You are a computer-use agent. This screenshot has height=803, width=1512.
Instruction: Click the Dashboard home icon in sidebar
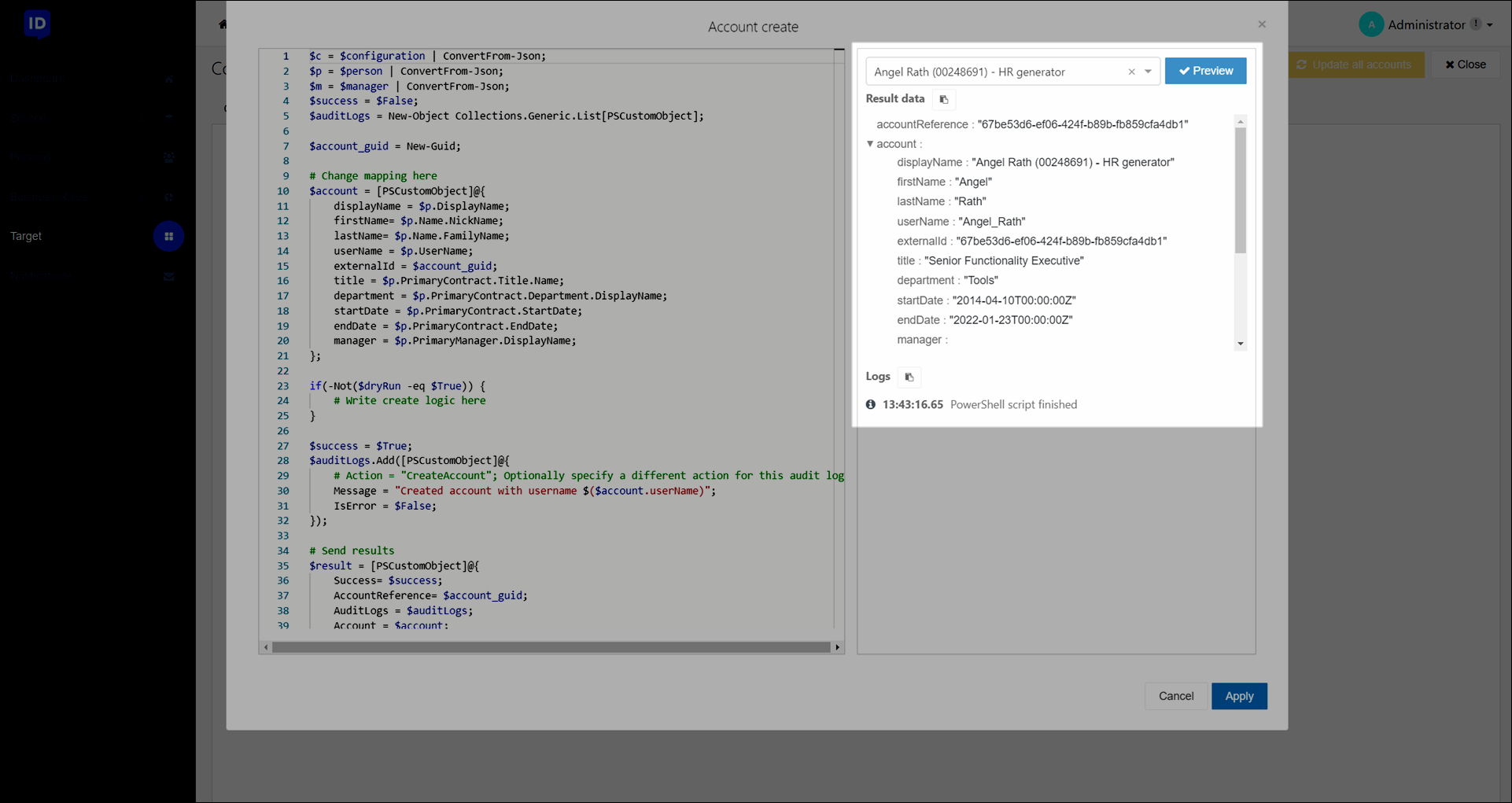coord(169,79)
